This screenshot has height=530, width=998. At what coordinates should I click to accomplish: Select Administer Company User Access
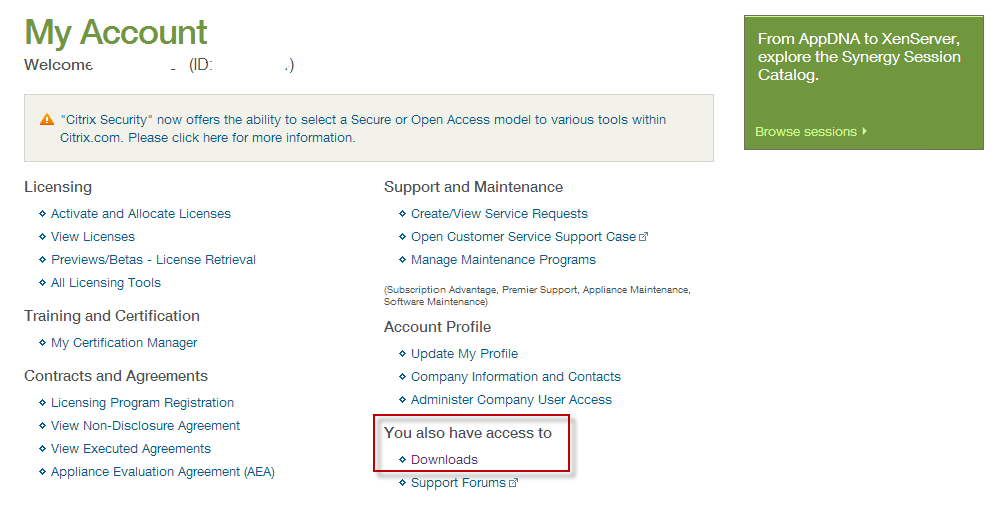point(511,400)
